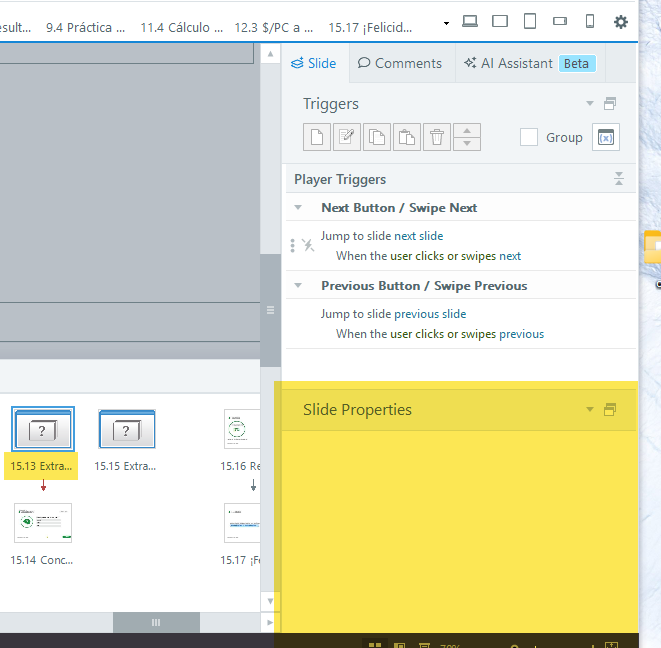Open the manage project variables window

pyautogui.click(x=606, y=137)
